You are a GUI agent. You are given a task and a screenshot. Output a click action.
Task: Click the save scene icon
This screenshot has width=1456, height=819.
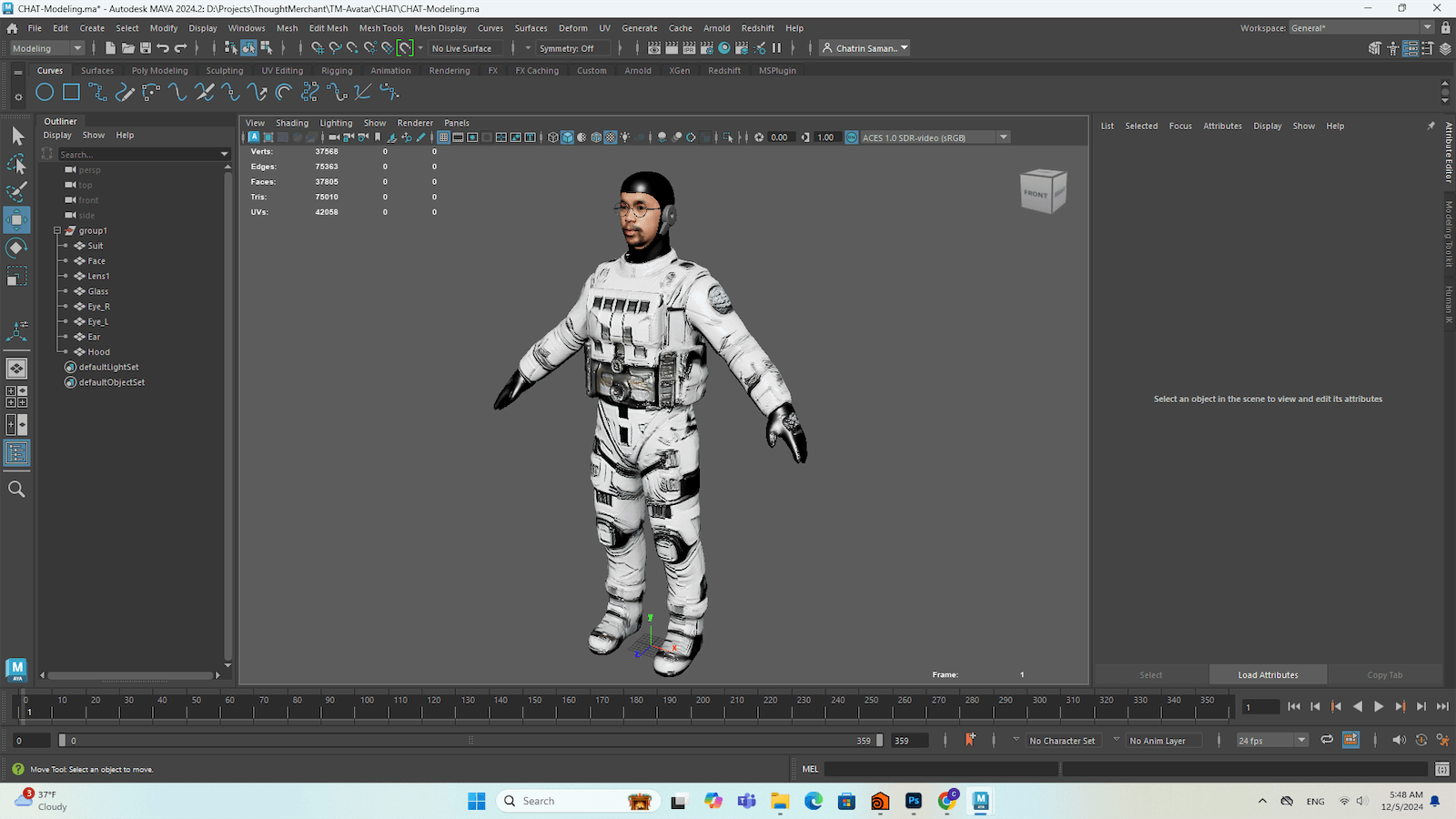[146, 48]
